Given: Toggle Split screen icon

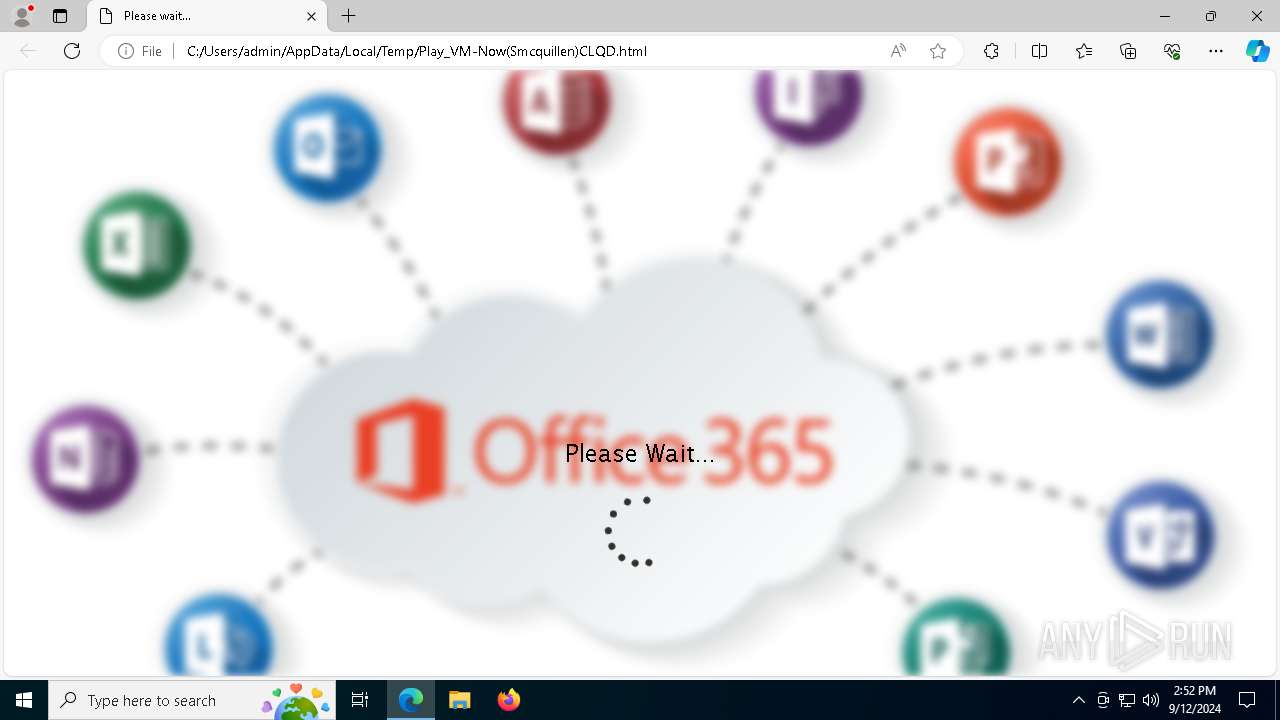Looking at the screenshot, I should [x=1039, y=51].
